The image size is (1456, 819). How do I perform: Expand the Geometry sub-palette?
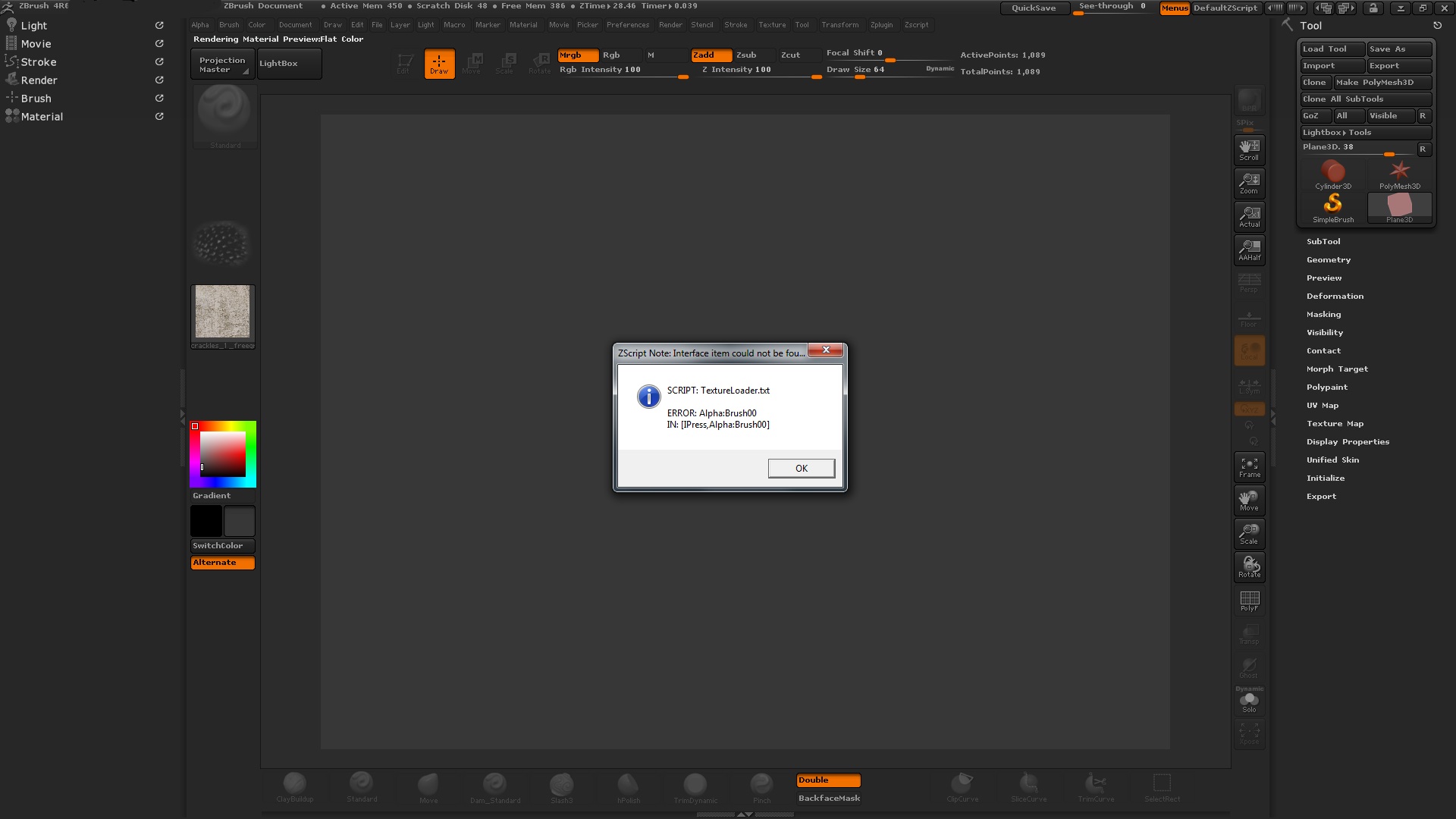click(1328, 259)
